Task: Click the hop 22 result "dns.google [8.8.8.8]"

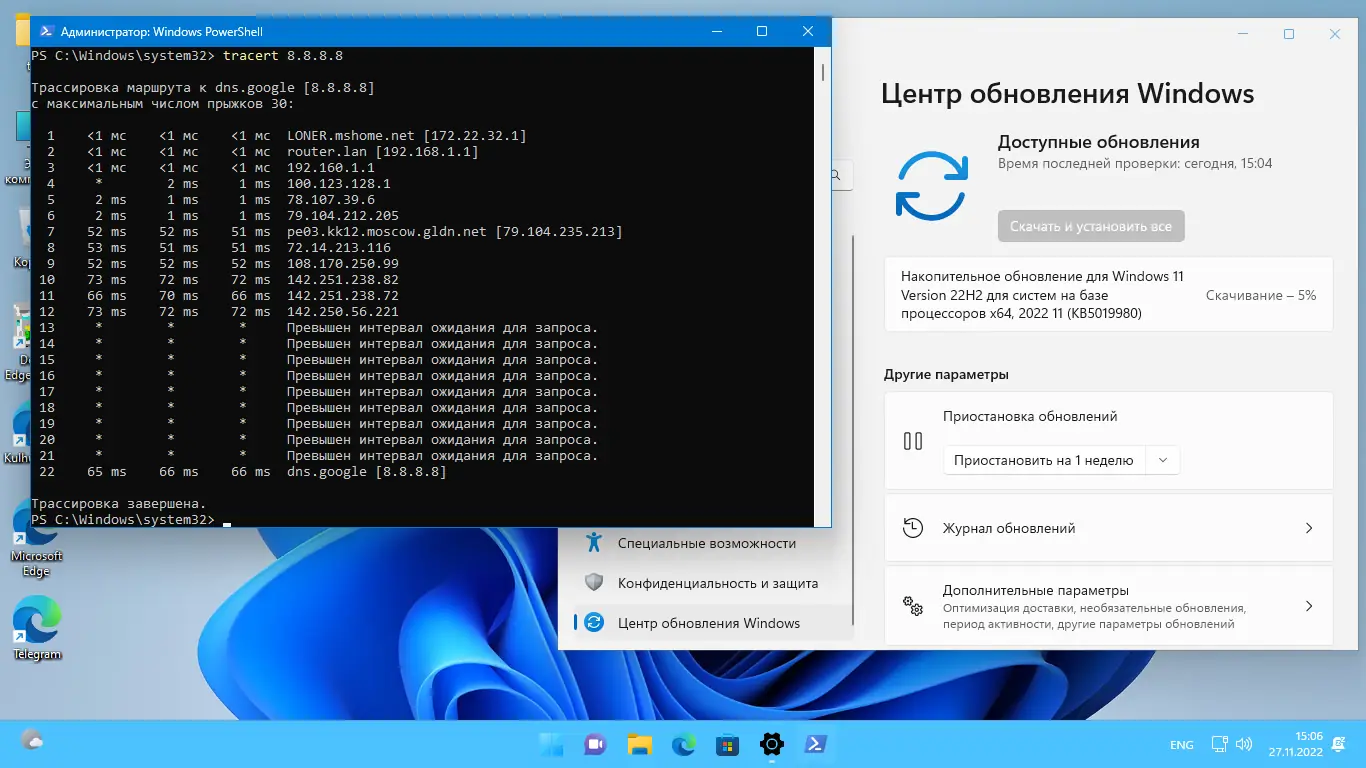Action: coord(367,472)
